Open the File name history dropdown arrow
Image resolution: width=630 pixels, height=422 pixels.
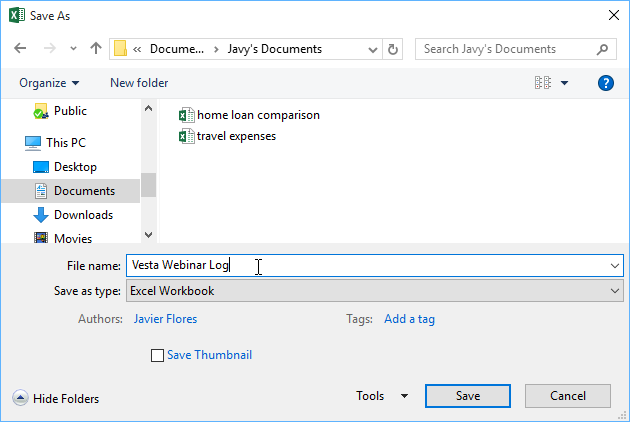tap(614, 266)
